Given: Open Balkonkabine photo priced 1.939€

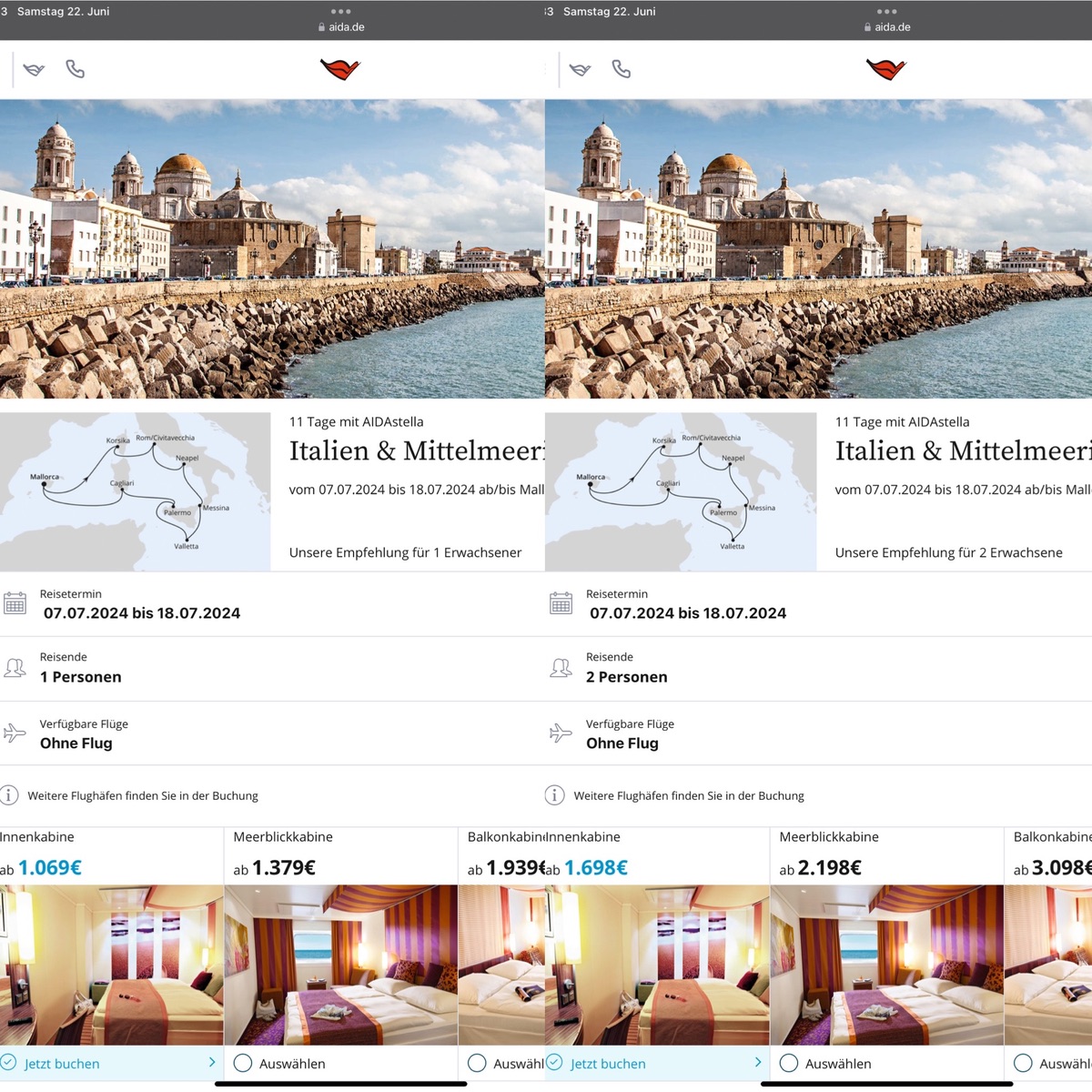Looking at the screenshot, I should (501, 965).
